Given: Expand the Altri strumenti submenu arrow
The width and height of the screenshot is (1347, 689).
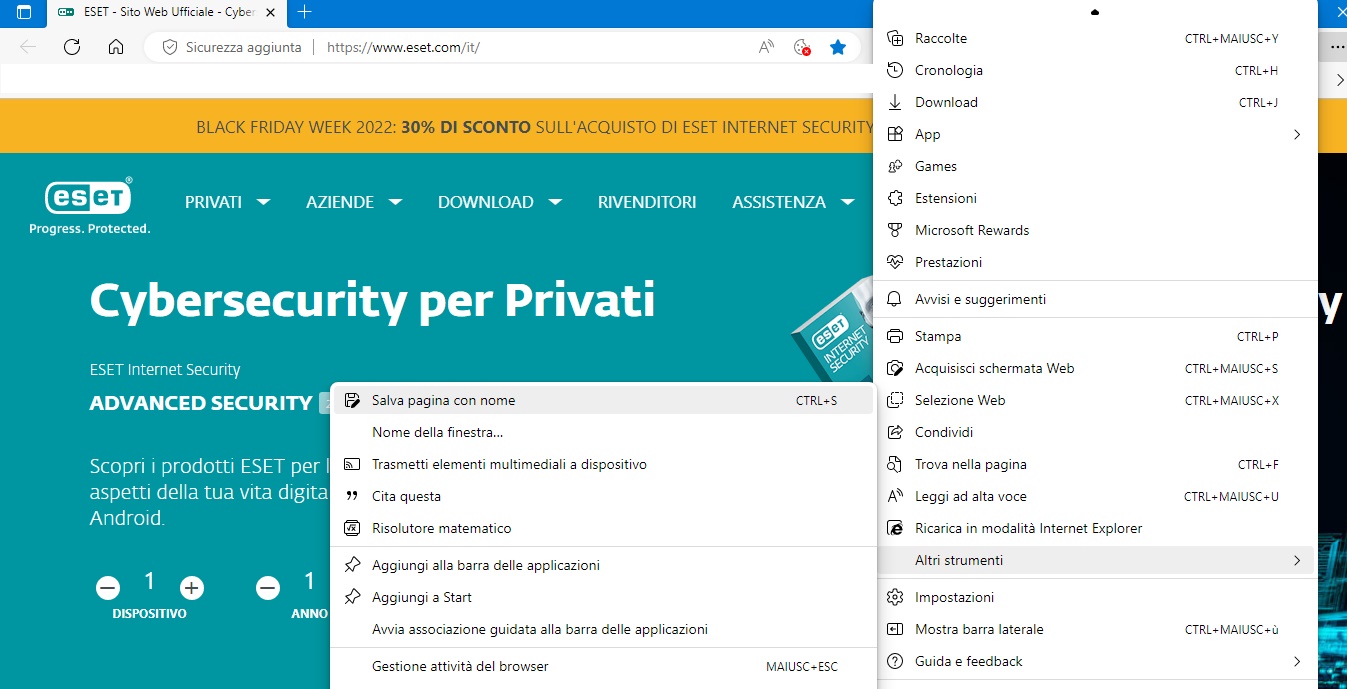Looking at the screenshot, I should click(x=1297, y=560).
